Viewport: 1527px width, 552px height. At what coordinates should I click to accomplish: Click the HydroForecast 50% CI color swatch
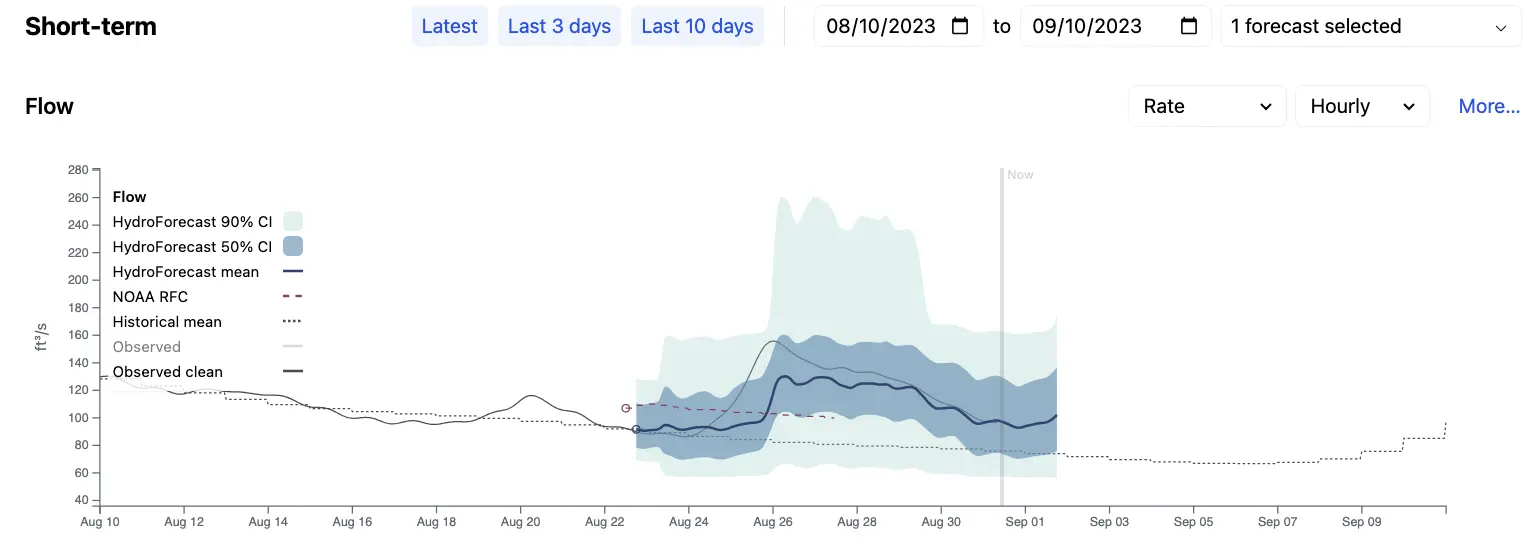pos(293,246)
